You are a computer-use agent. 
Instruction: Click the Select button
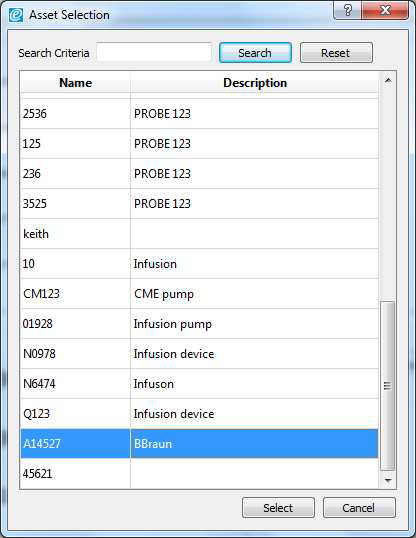[x=278, y=507]
